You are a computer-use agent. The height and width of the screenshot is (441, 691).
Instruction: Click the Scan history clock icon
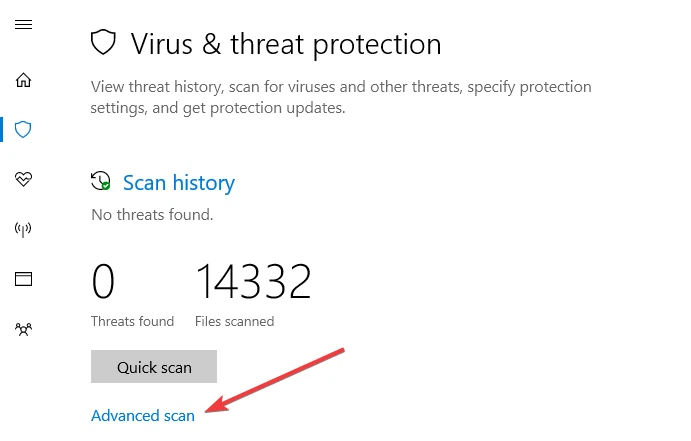coord(100,182)
